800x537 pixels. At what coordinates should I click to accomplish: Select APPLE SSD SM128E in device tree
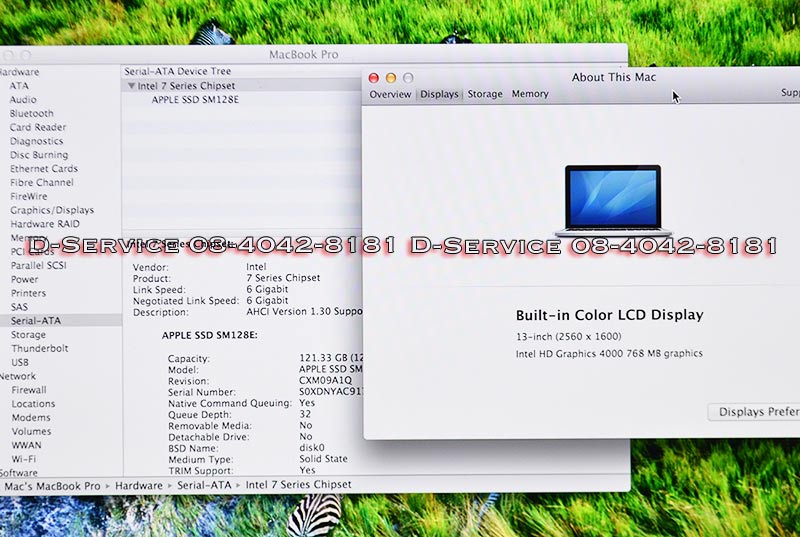click(x=195, y=99)
